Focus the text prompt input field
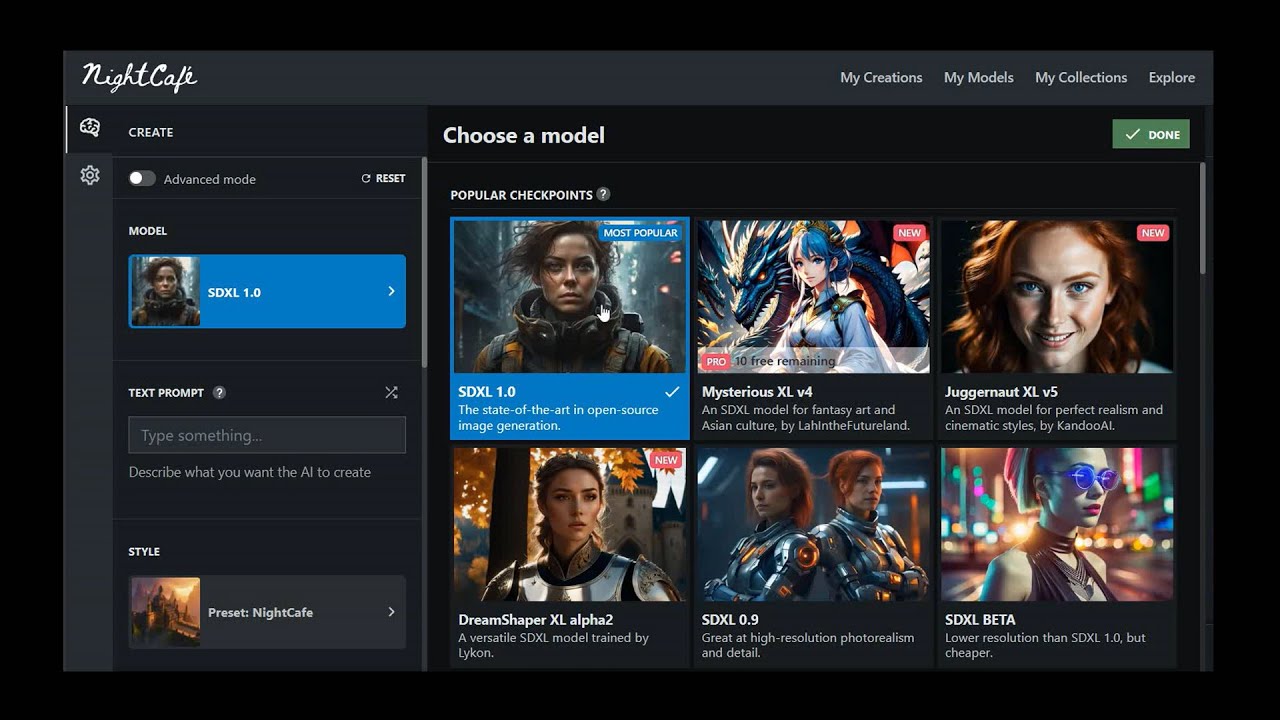The height and width of the screenshot is (720, 1280). 267,435
